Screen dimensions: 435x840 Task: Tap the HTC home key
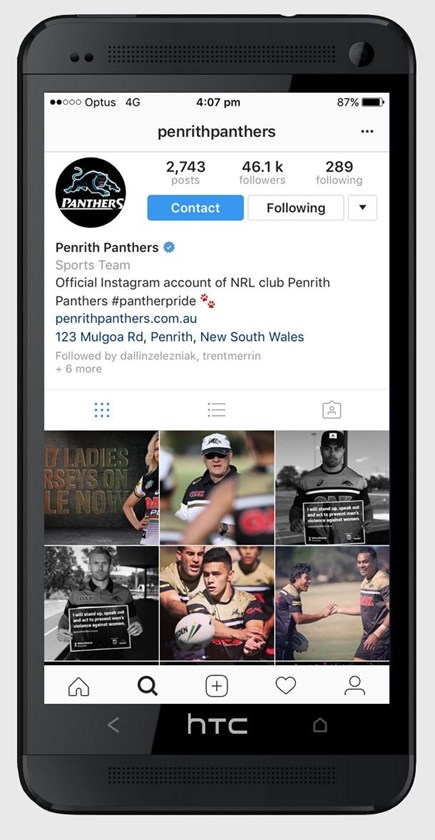pyautogui.click(x=320, y=725)
